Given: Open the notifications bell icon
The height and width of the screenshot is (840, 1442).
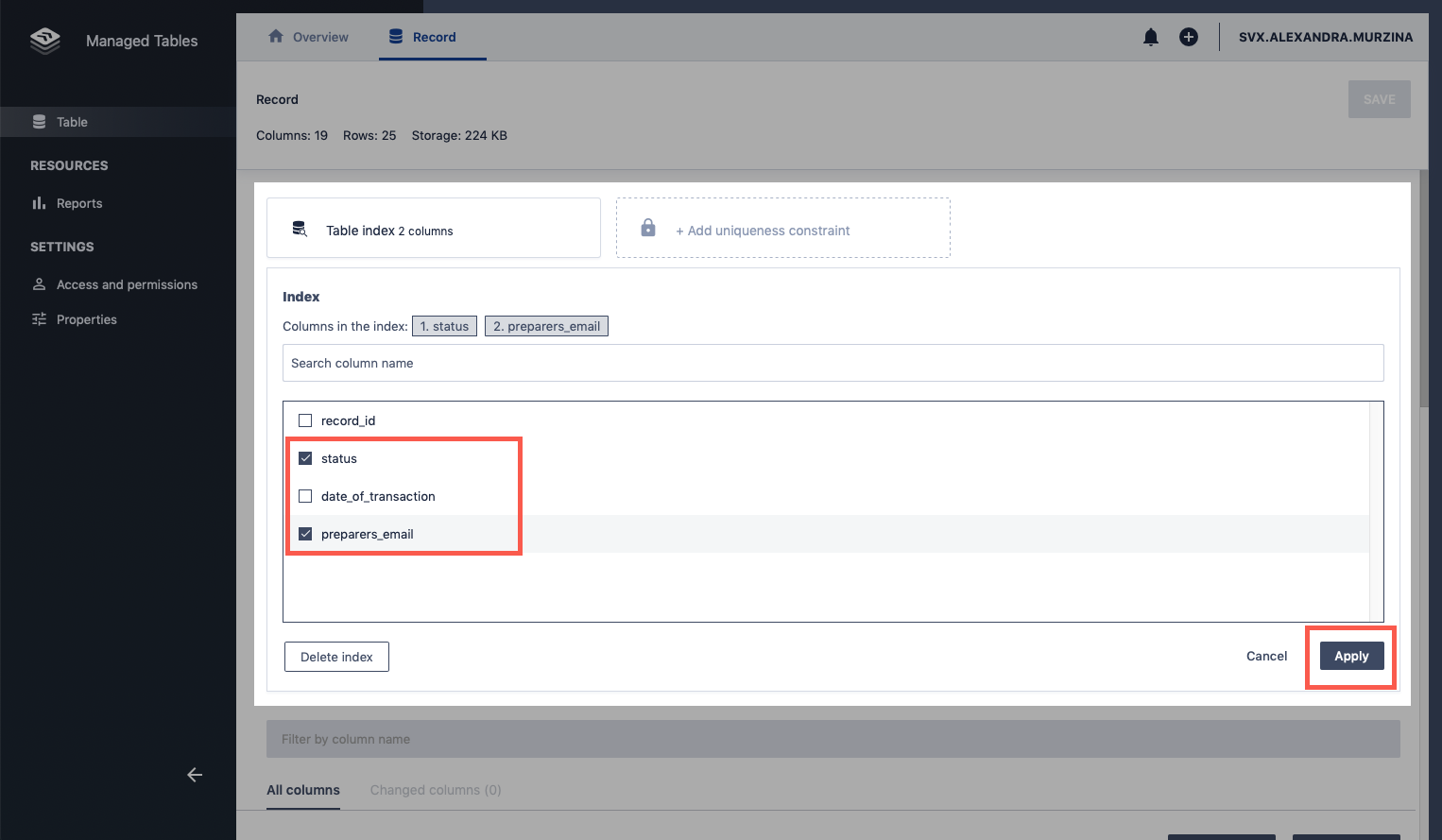Looking at the screenshot, I should point(1150,37).
